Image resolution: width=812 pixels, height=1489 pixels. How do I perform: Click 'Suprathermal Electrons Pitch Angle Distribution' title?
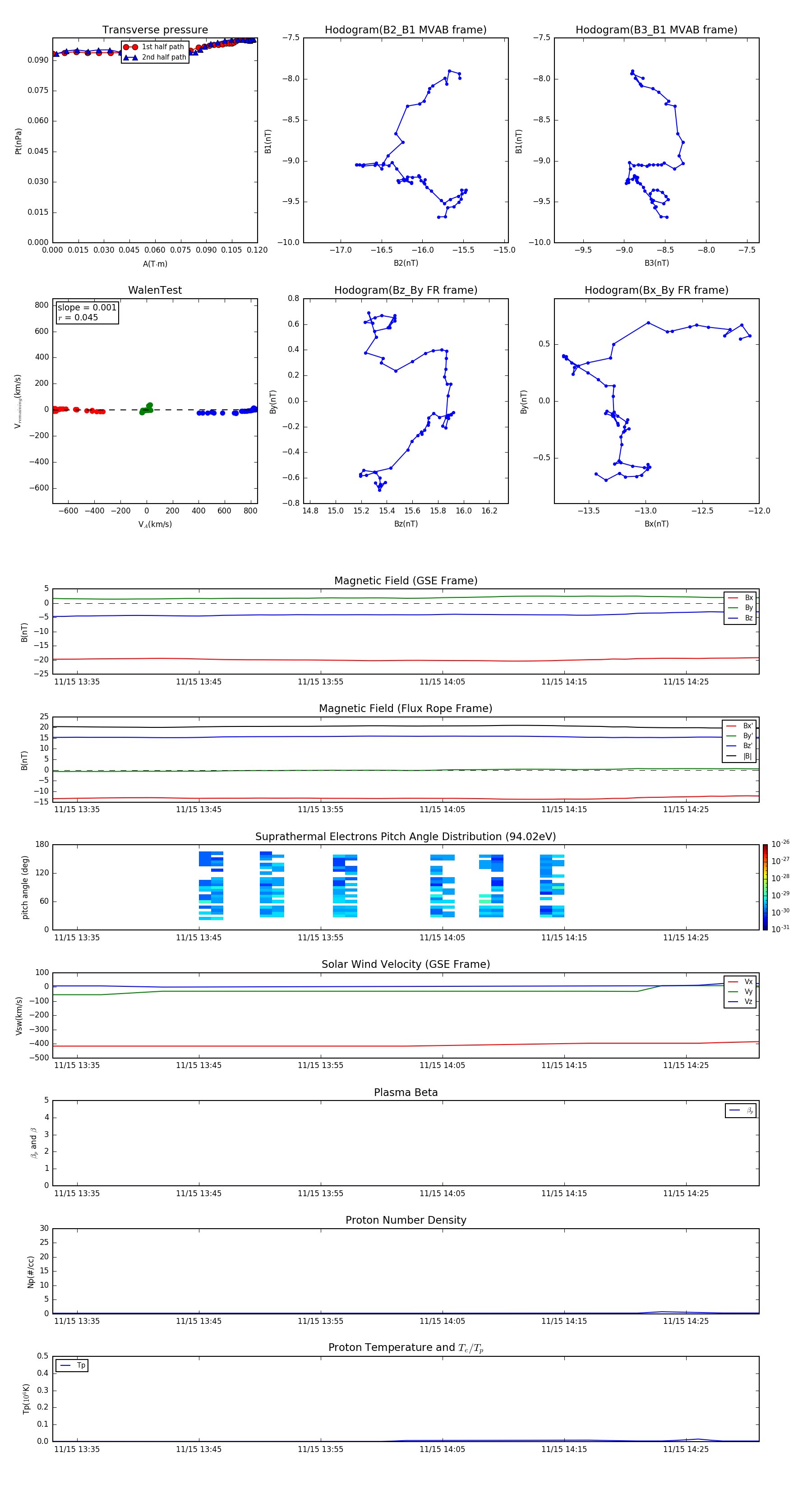(406, 837)
